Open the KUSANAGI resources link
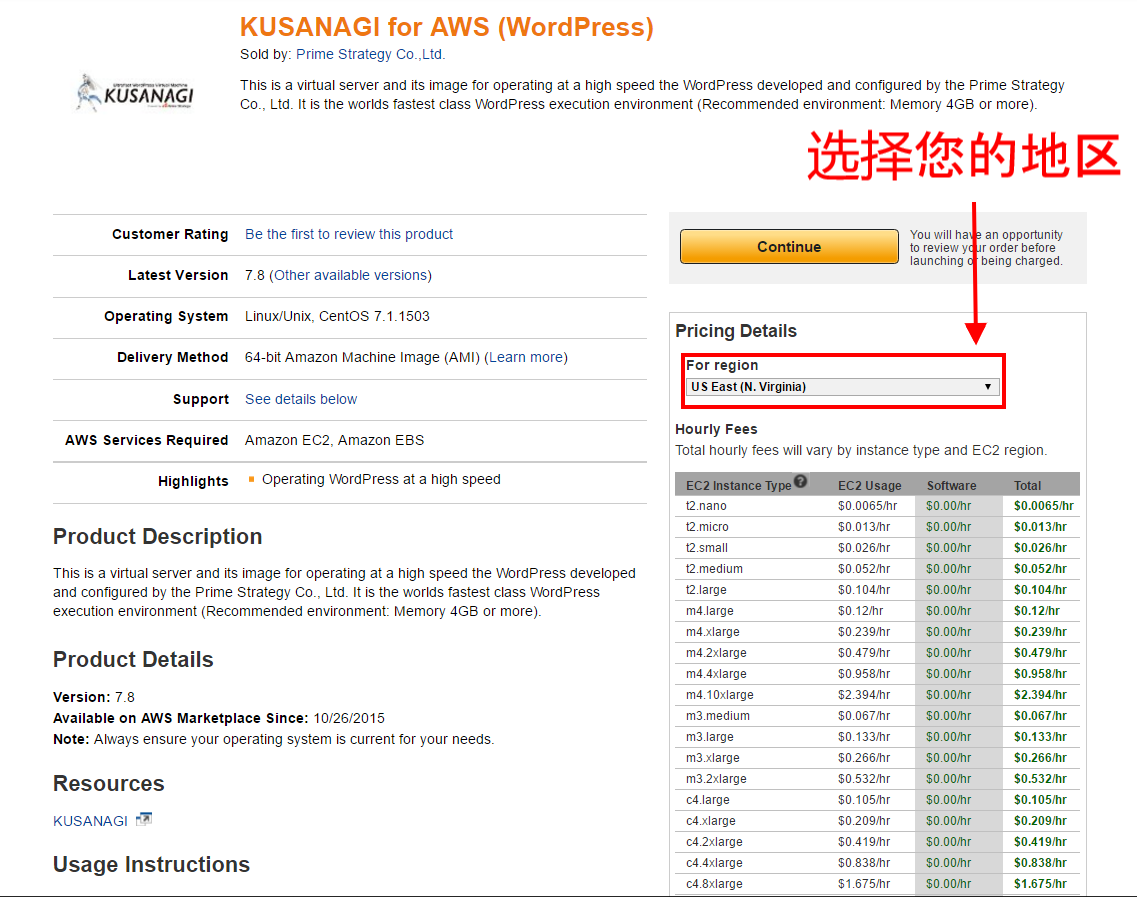The image size is (1137, 897). 90,821
